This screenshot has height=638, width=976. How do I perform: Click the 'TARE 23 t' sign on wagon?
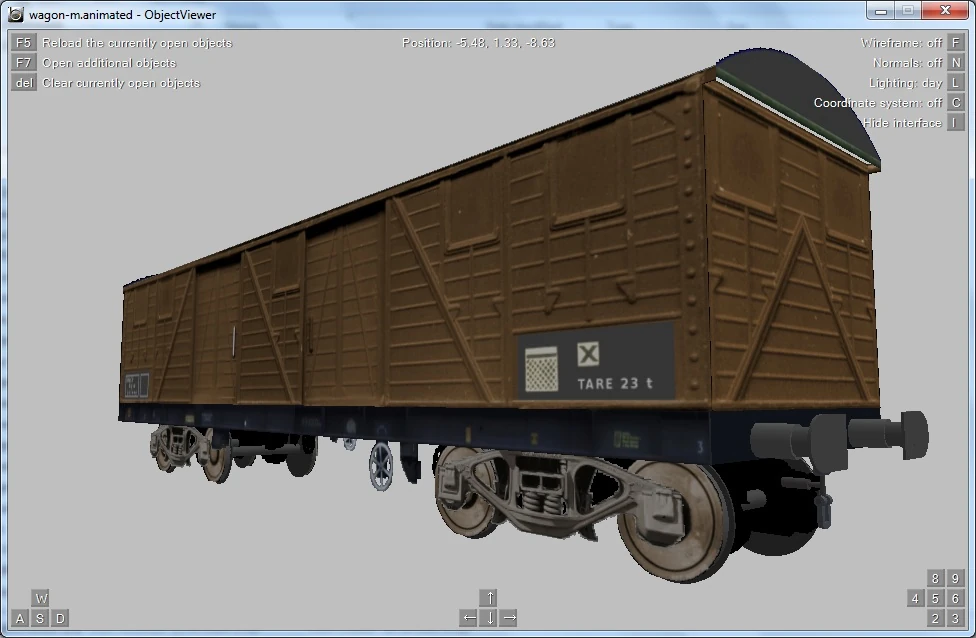coord(614,383)
